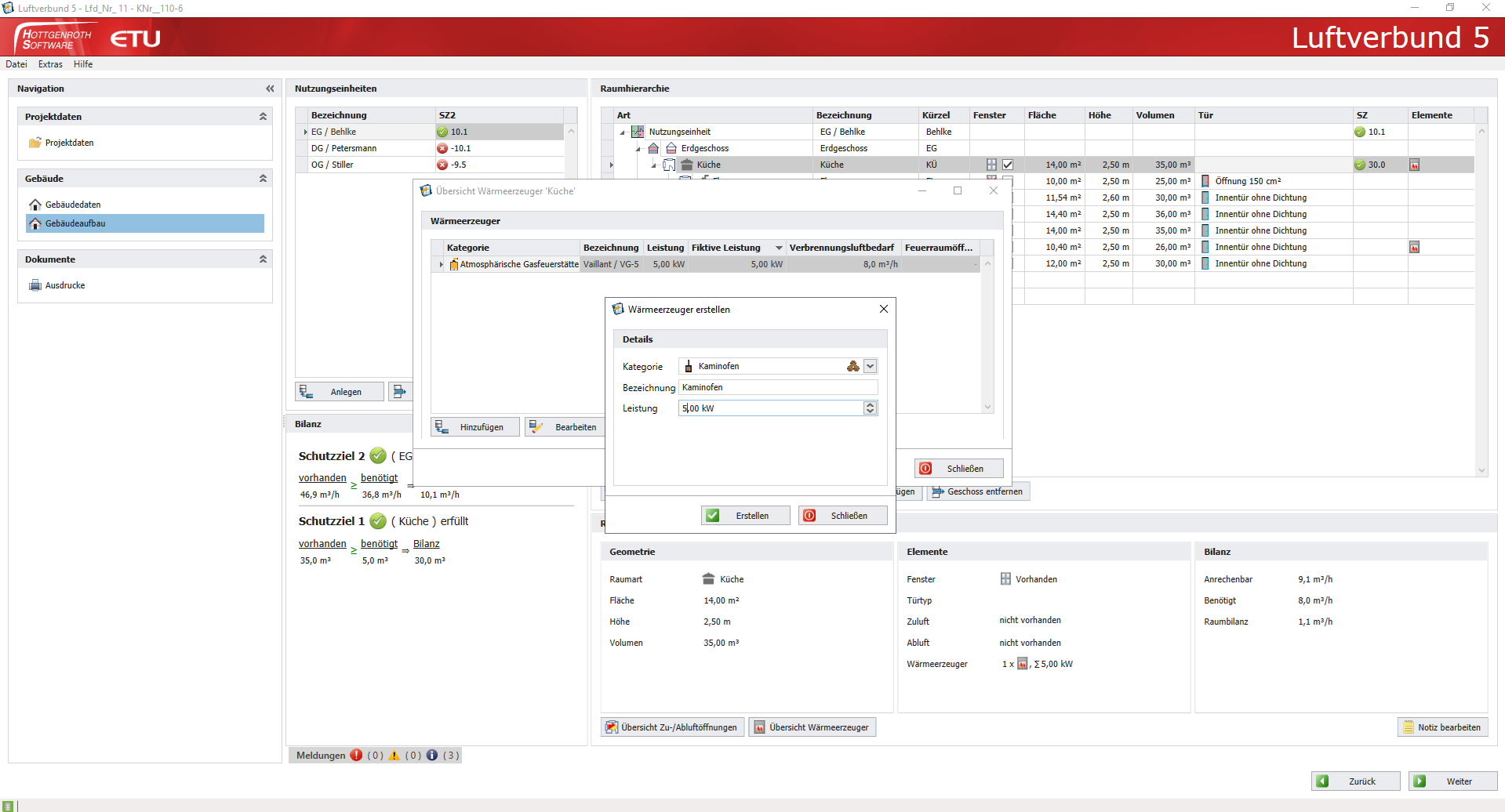
Task: Click into the Bezeichnung text field
Action: [776, 388]
